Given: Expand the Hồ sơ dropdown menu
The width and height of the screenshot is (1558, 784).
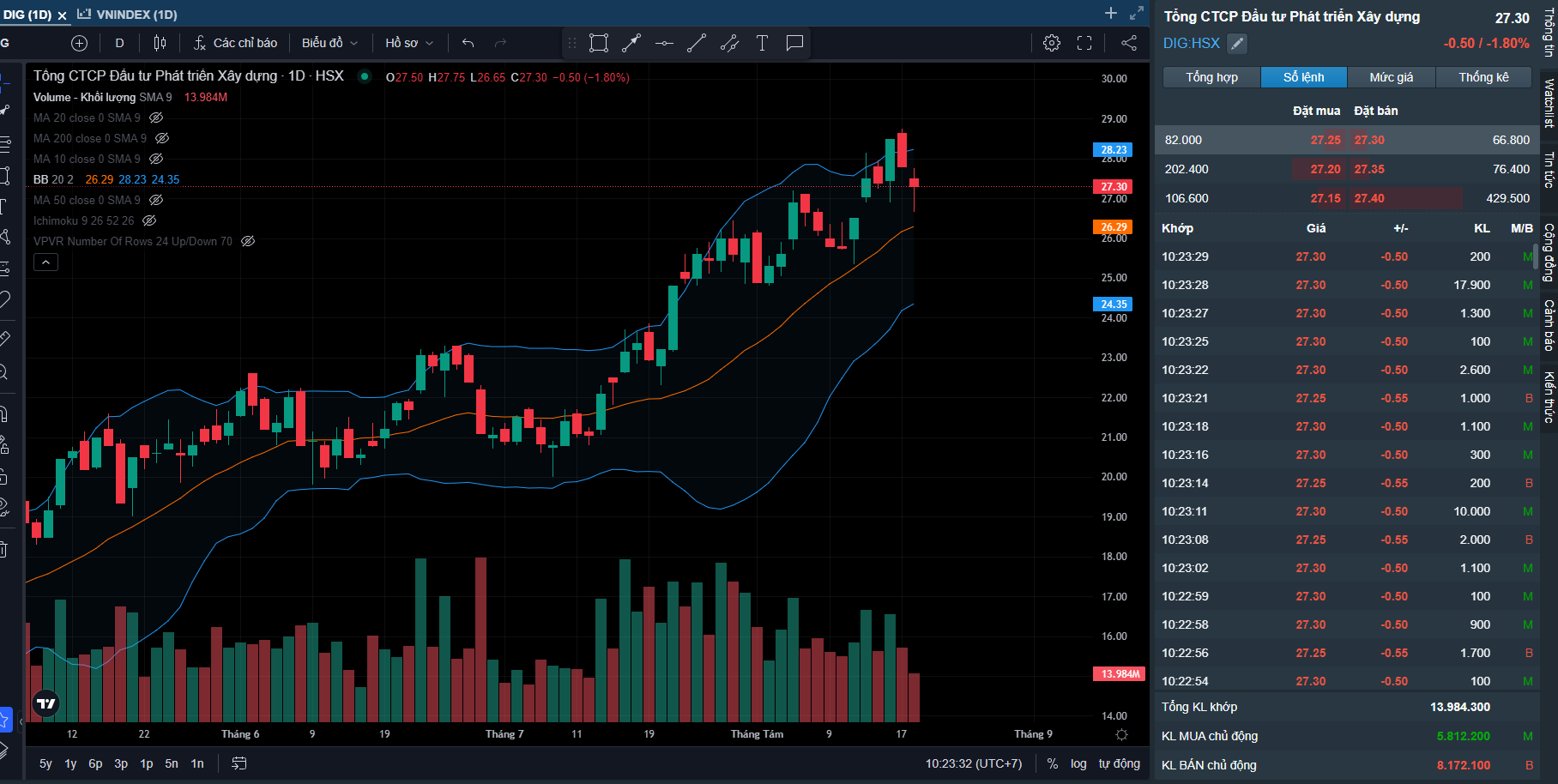Looking at the screenshot, I should [409, 43].
